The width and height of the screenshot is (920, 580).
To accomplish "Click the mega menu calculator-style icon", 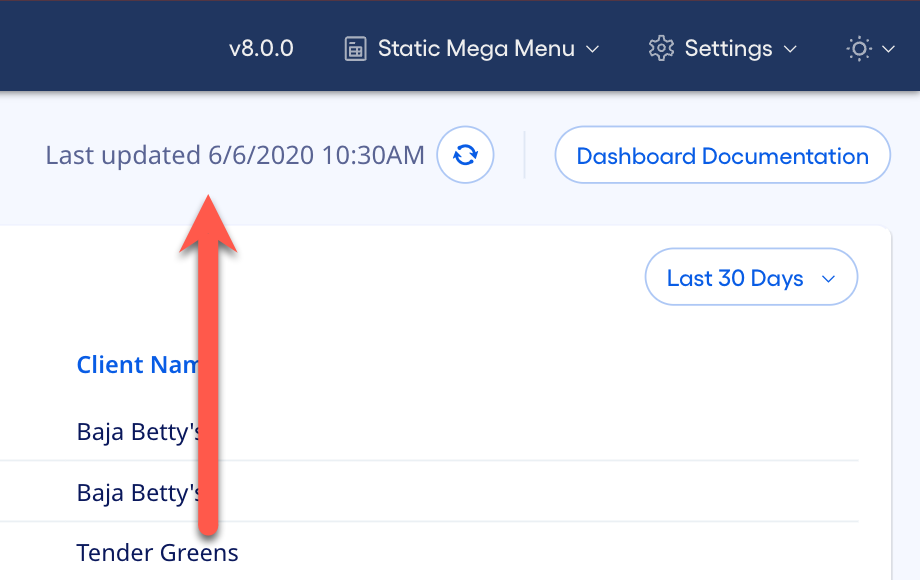I will 354,47.
